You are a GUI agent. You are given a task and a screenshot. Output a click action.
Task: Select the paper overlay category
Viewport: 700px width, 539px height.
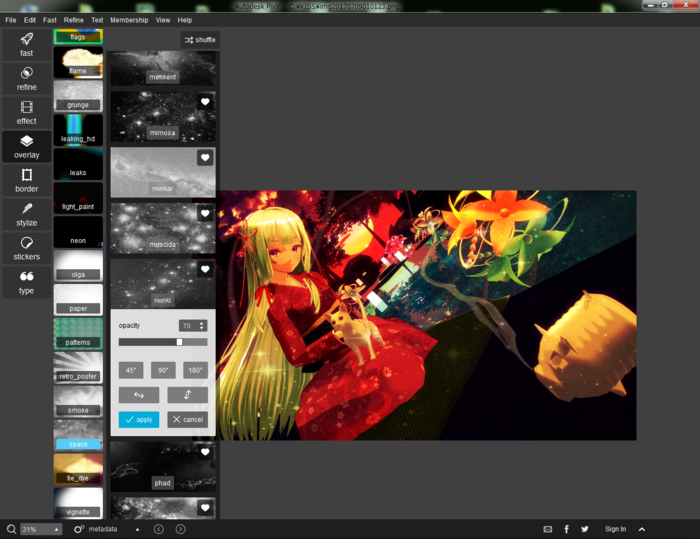(78, 300)
